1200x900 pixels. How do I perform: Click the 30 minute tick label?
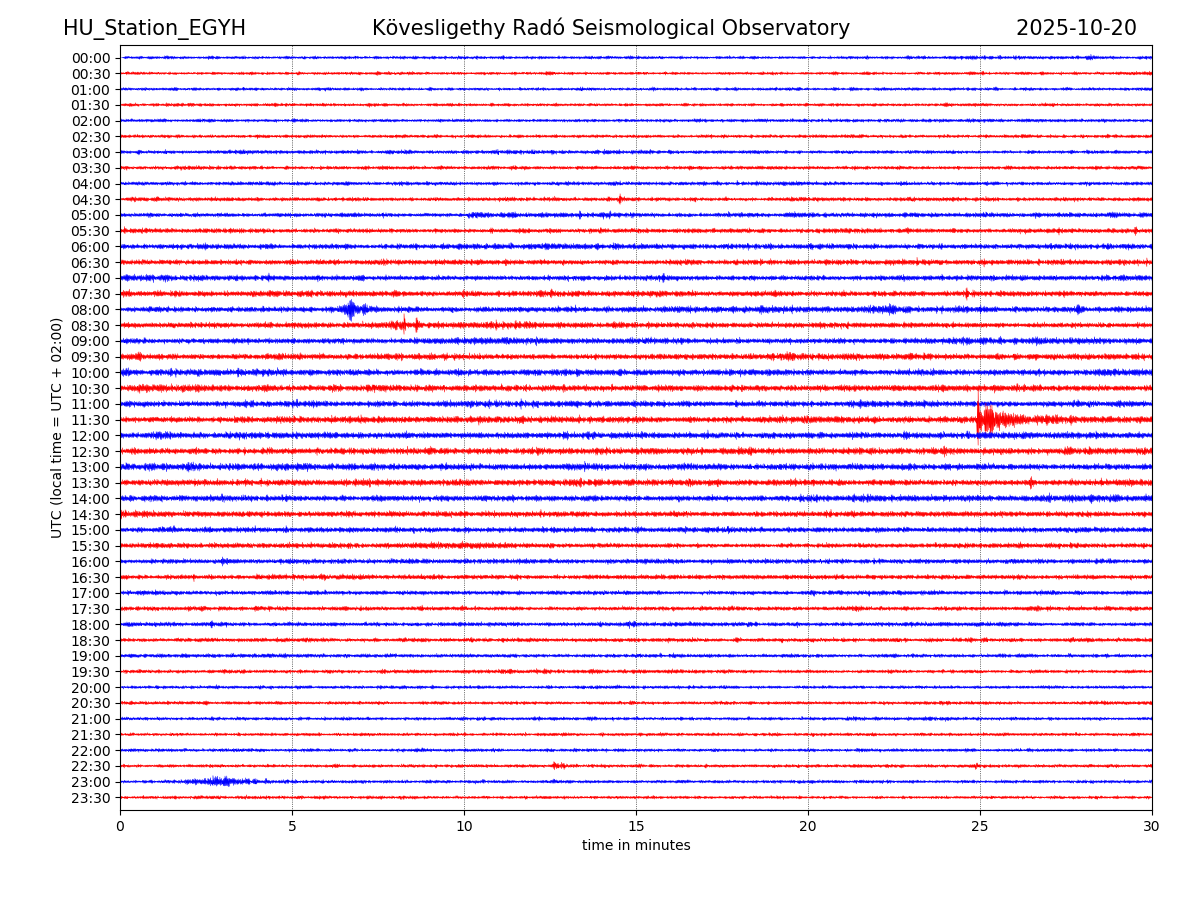[x=1151, y=826]
